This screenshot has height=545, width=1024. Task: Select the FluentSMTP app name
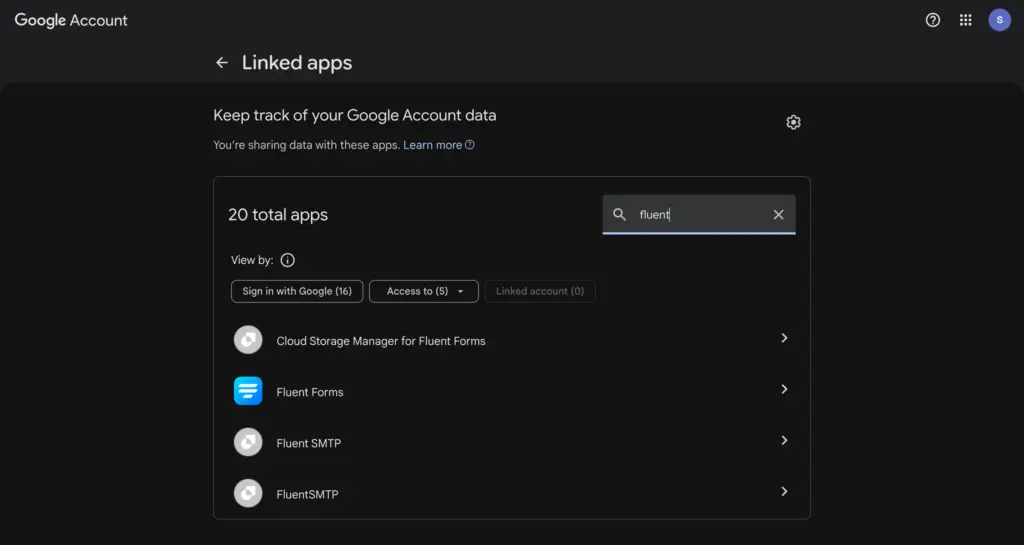[307, 495]
